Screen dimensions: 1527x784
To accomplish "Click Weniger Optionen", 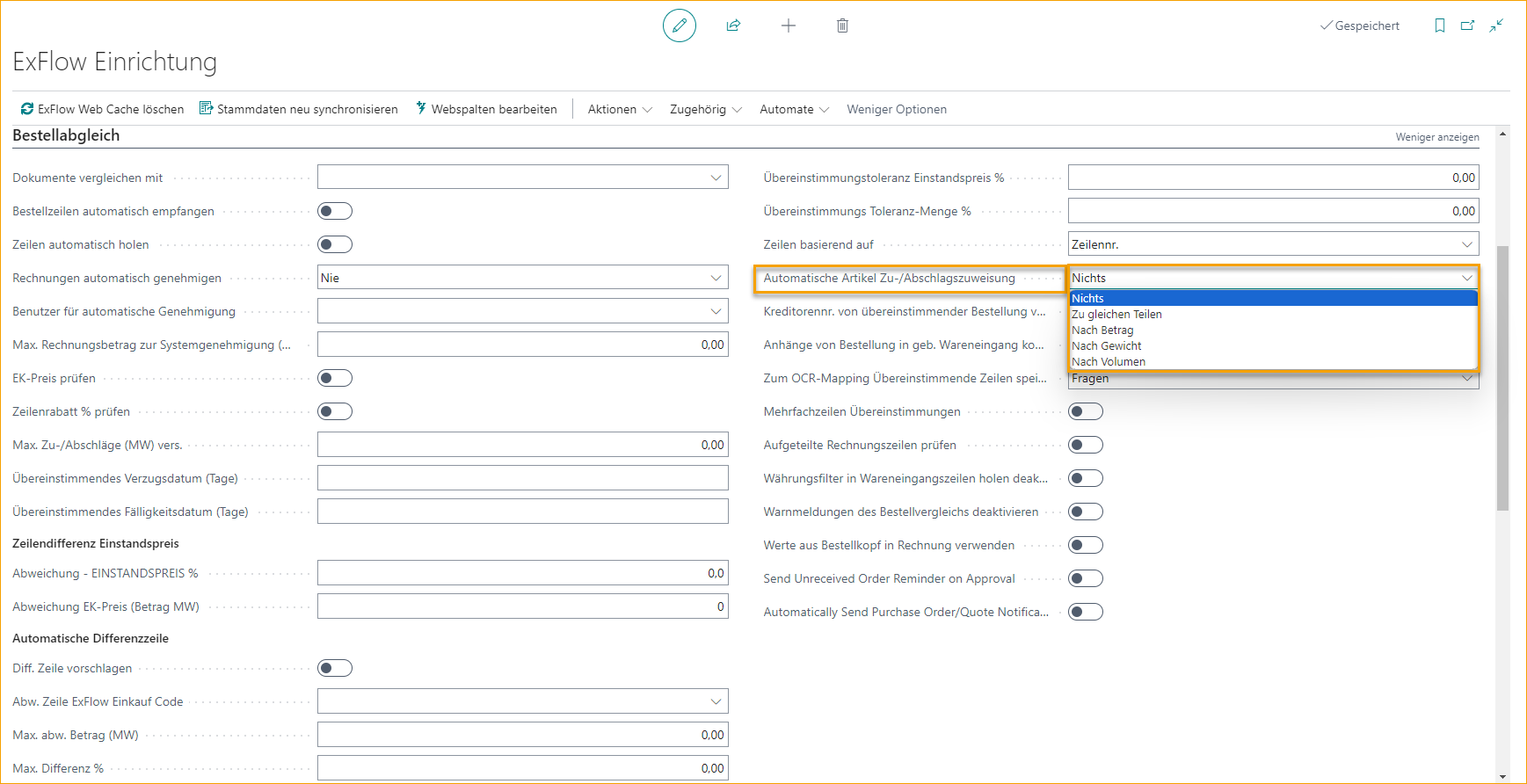I will tap(897, 109).
